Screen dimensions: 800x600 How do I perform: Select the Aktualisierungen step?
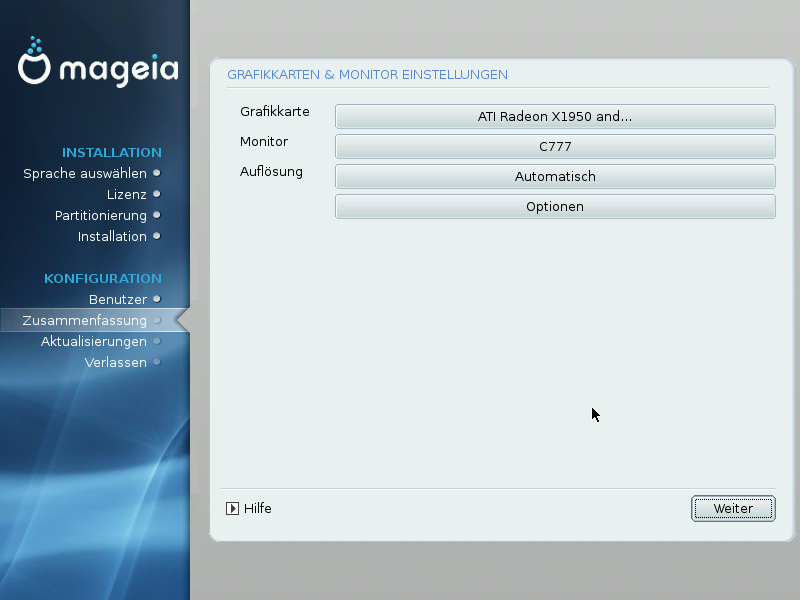coord(94,341)
